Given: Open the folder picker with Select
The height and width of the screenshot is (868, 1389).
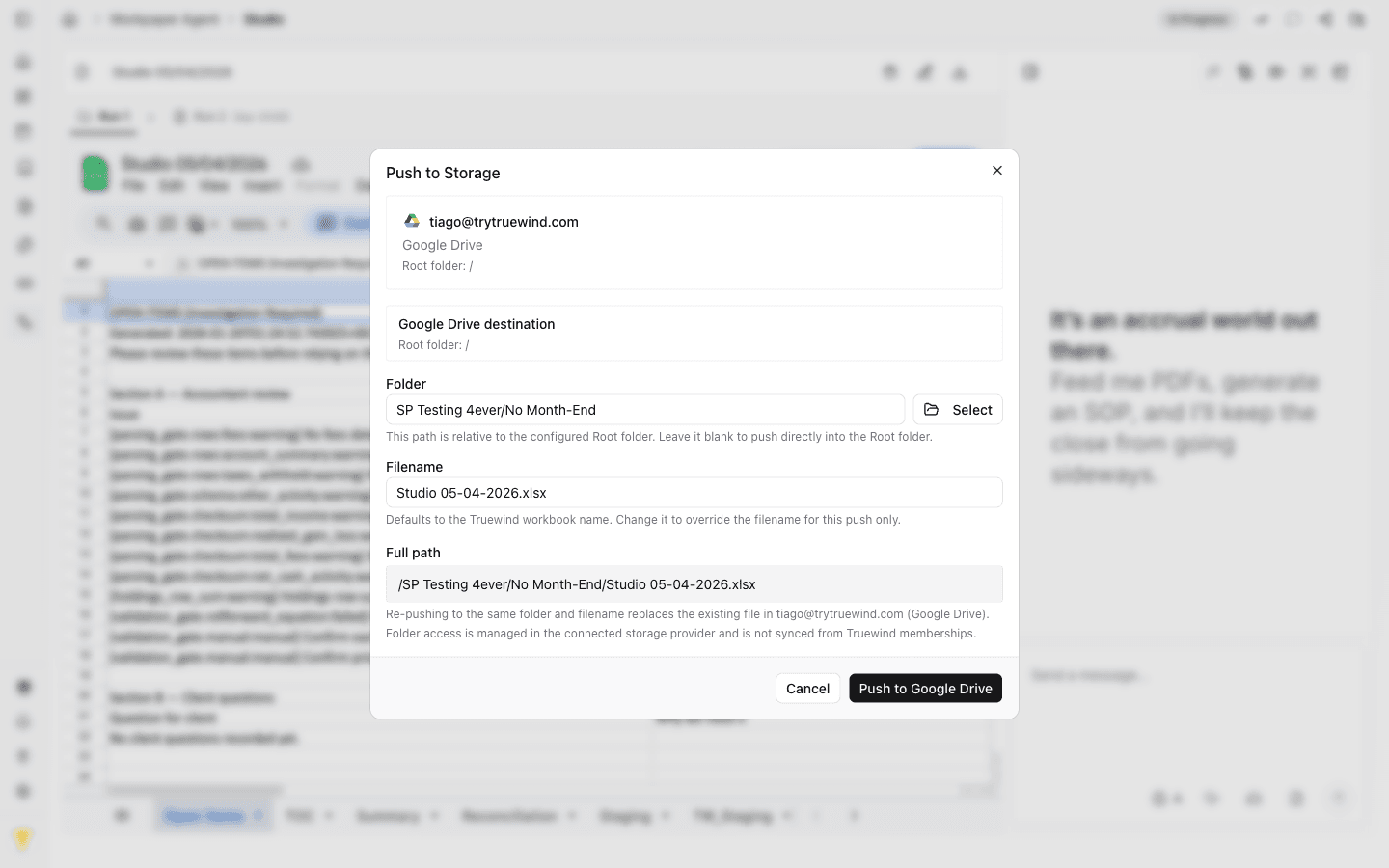Looking at the screenshot, I should point(958,410).
